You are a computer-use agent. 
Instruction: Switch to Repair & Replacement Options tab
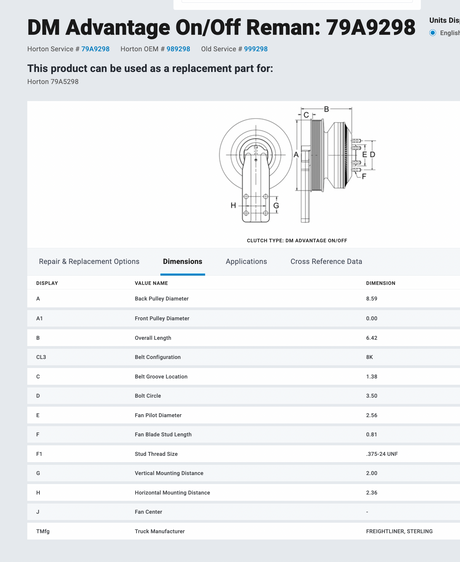pos(89,262)
